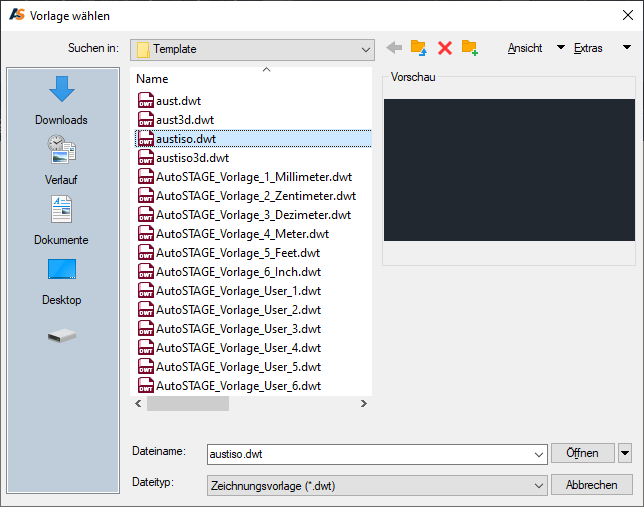Click the DWT icon of austiso3d.dwt
644x507 pixels.
coord(146,158)
